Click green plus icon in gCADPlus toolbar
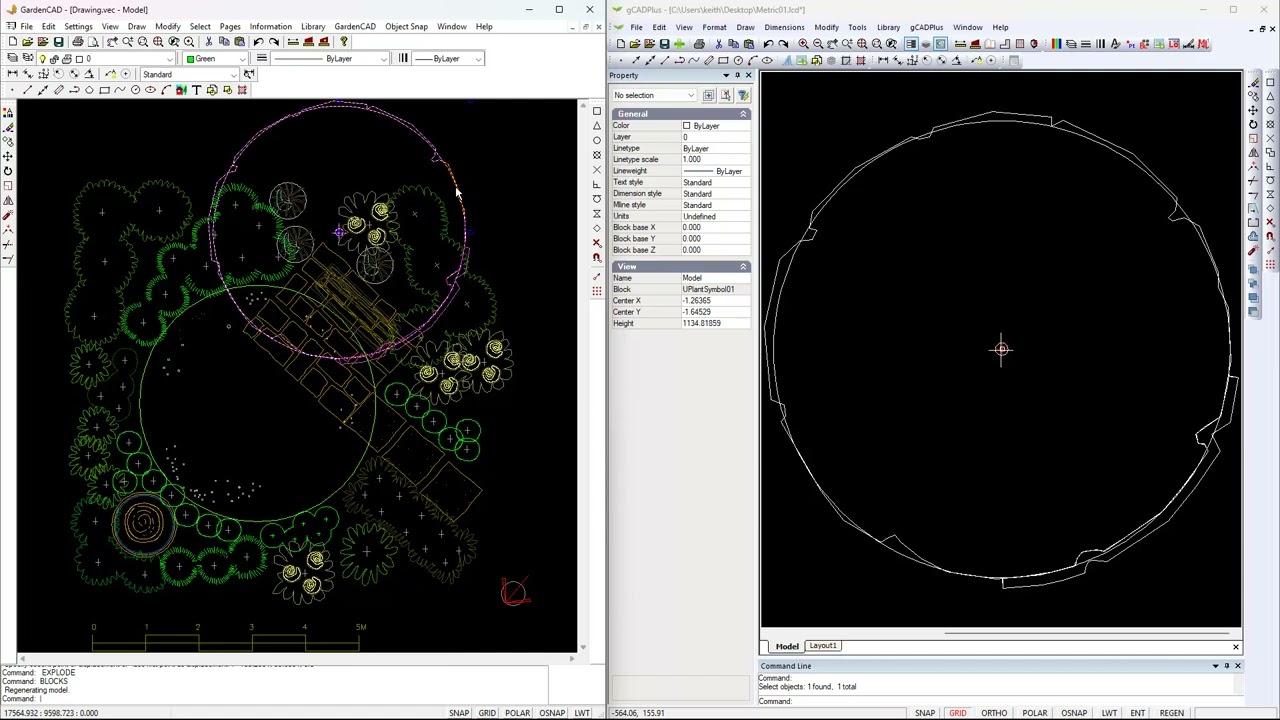This screenshot has height=720, width=1280. (679, 44)
